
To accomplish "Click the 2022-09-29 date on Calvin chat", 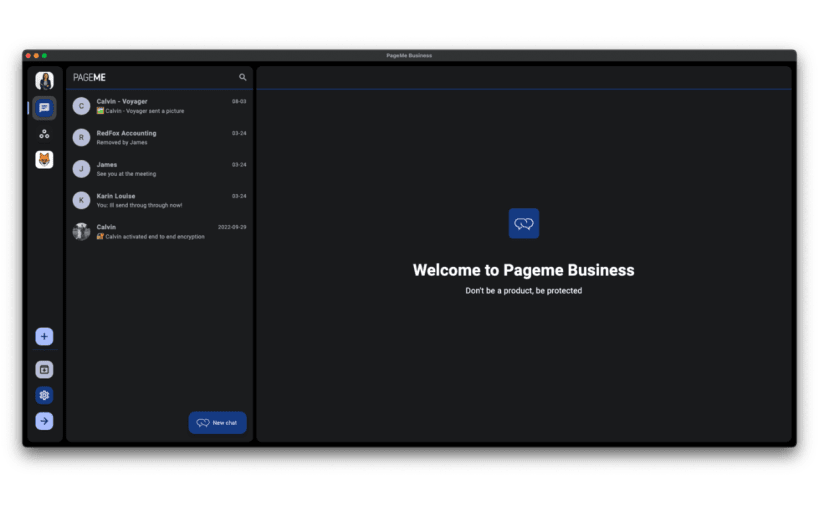I will (x=232, y=227).
